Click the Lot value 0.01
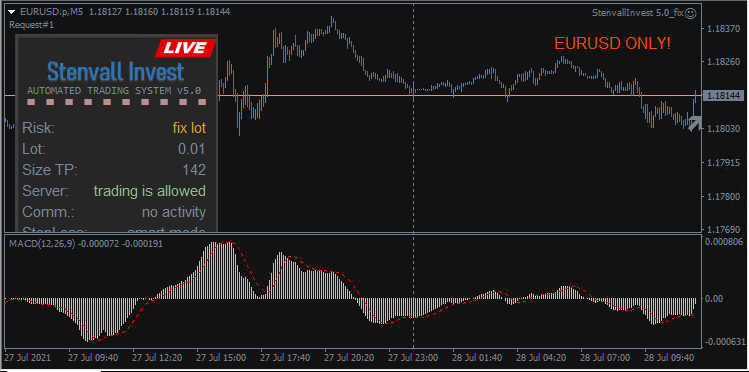Image resolution: width=749 pixels, height=372 pixels. (x=192, y=149)
